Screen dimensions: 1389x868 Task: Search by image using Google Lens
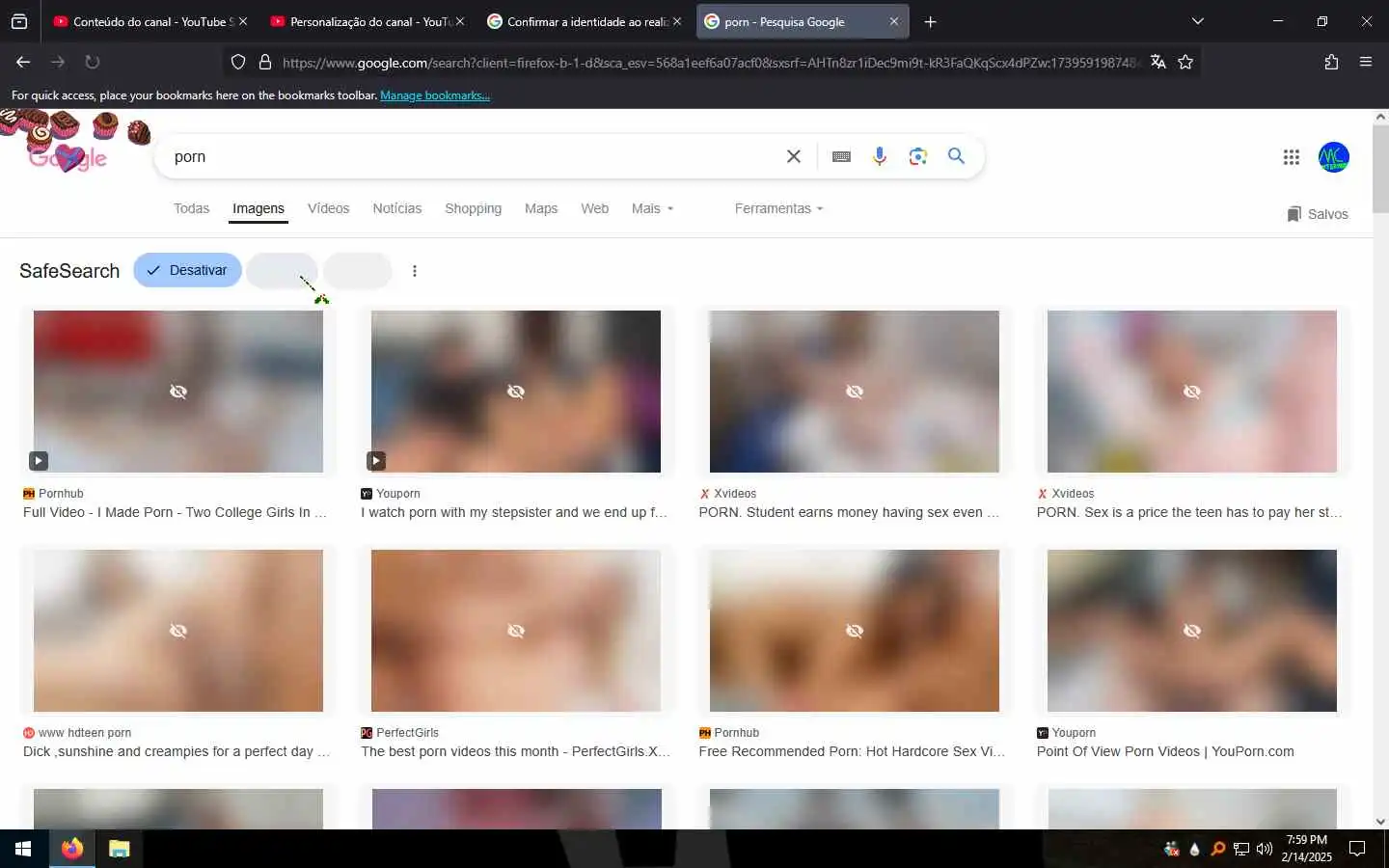point(918,156)
